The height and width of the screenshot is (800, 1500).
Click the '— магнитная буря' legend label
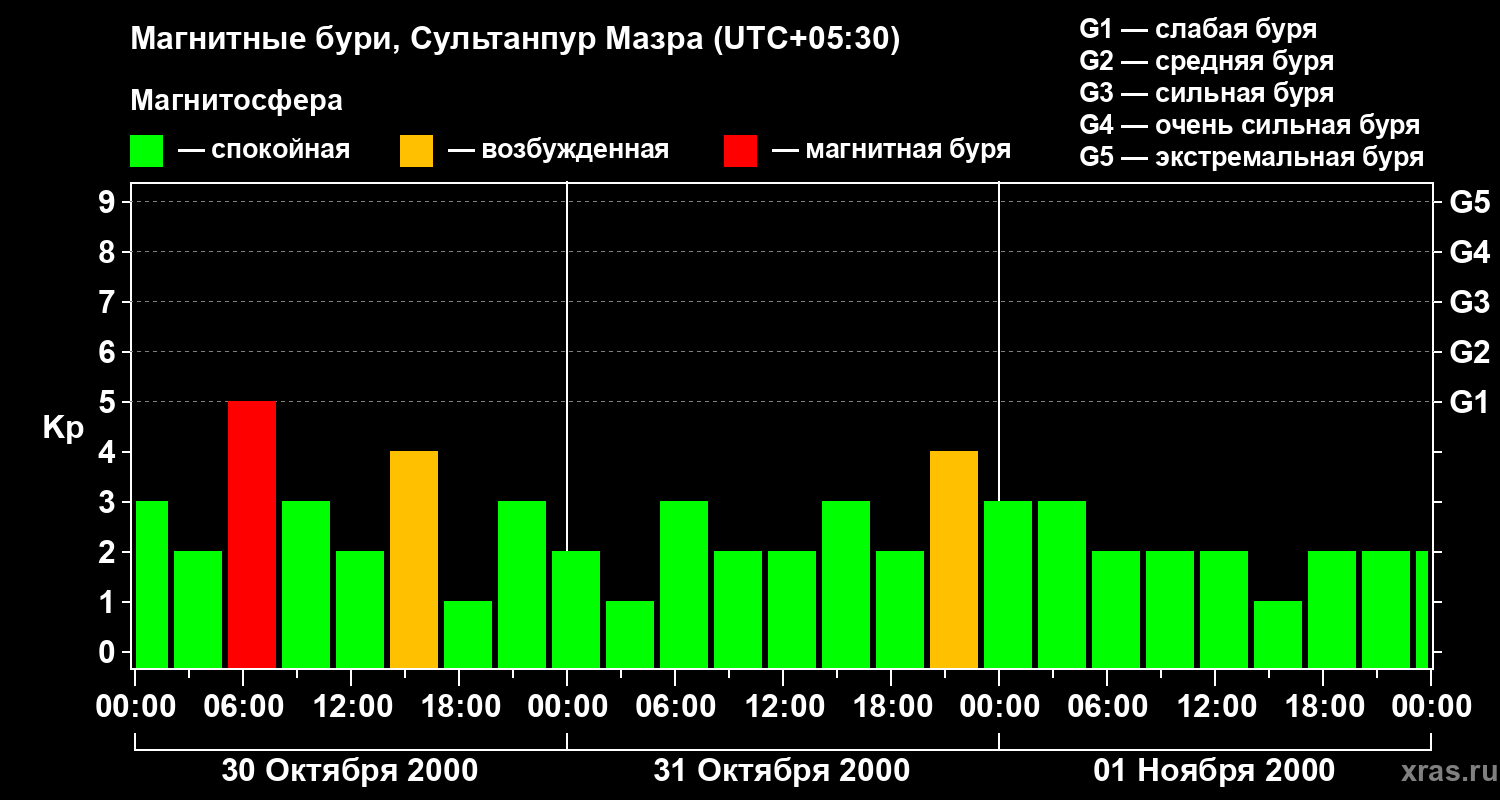[891, 151]
